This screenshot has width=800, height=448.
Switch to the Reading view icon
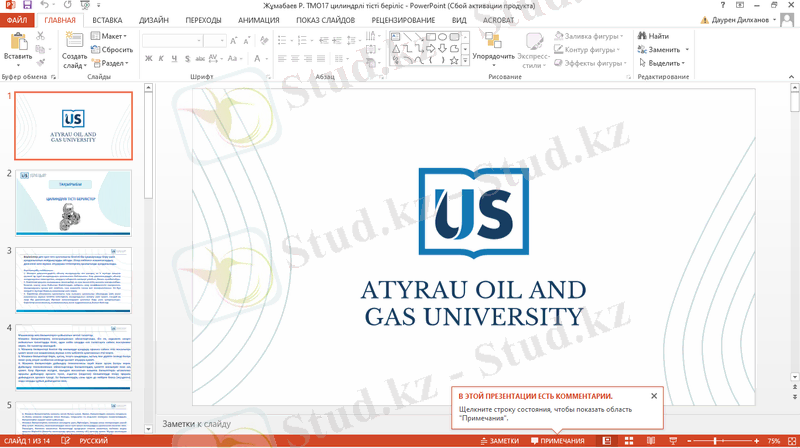651,441
